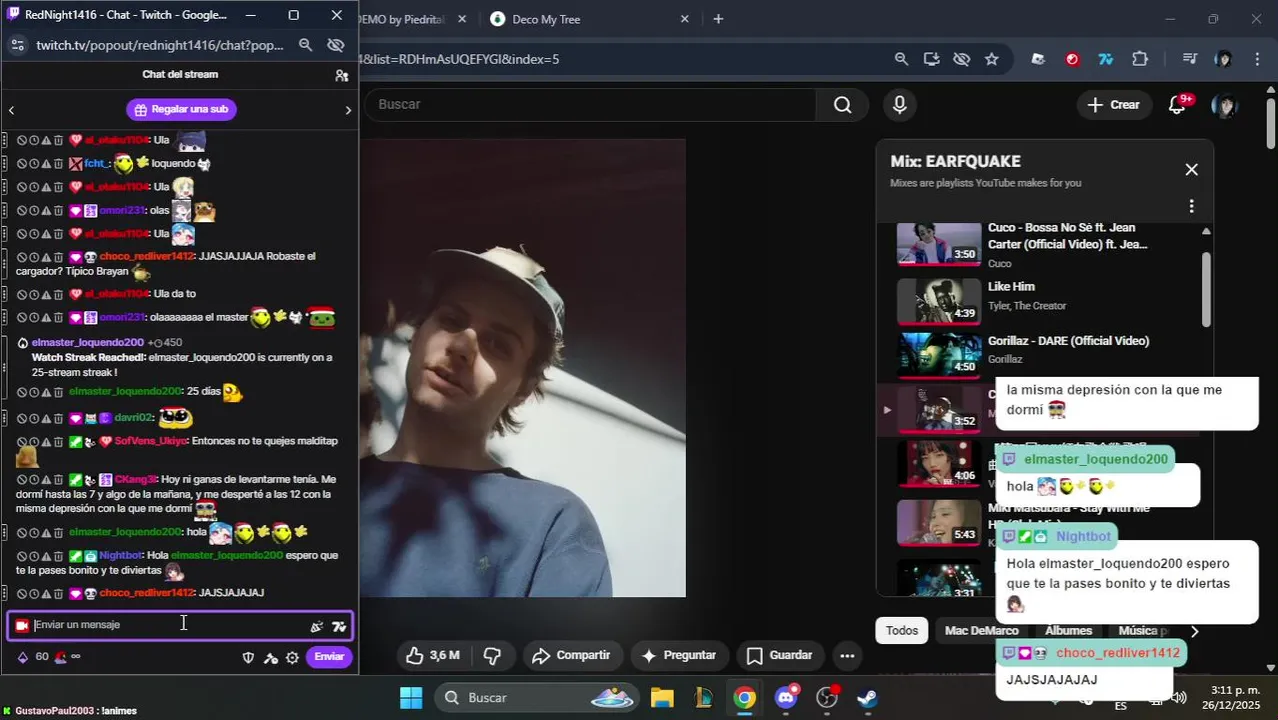Open 7TV emote menu in message box
Image resolution: width=1278 pixels, height=720 pixels.
coord(339,626)
